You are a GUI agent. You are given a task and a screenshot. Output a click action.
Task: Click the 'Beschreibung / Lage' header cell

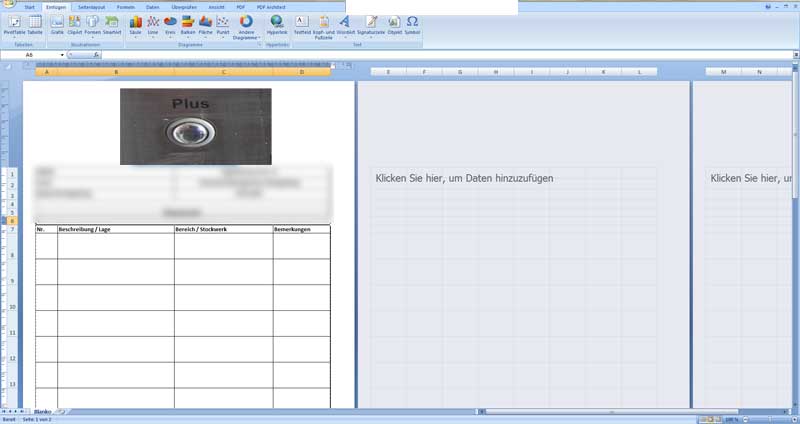116,229
